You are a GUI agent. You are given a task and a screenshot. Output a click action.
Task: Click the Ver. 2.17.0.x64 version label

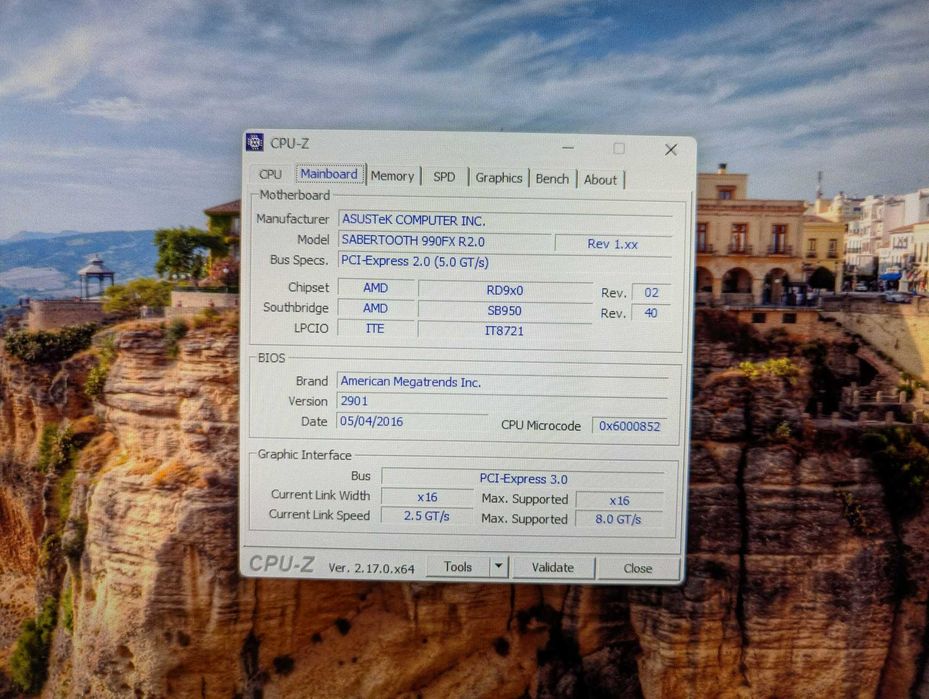tap(371, 568)
